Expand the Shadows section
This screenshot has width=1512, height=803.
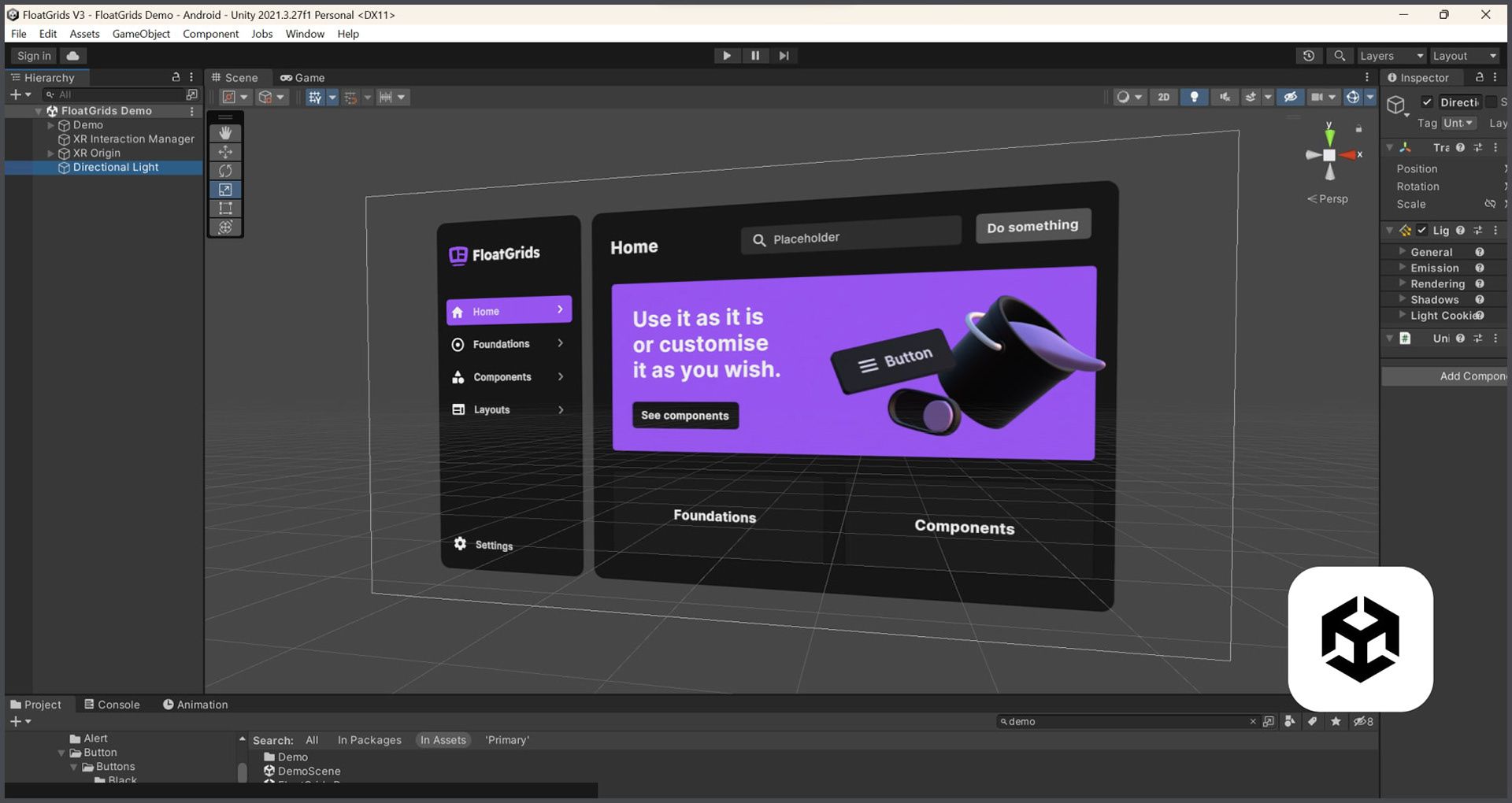click(1402, 299)
